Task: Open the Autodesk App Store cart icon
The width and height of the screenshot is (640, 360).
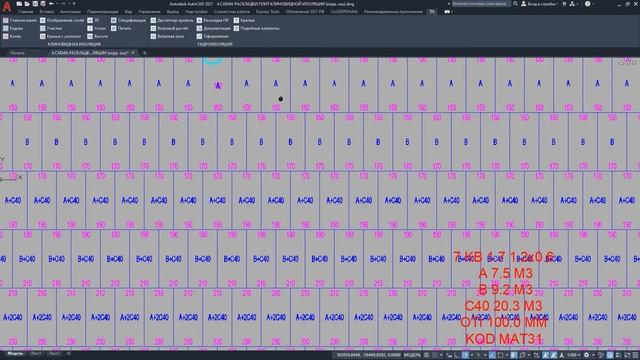Action: (564, 4)
